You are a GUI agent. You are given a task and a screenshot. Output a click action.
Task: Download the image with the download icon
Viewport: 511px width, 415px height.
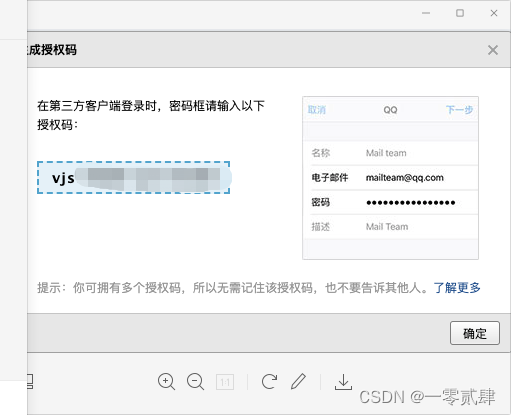pos(343,382)
